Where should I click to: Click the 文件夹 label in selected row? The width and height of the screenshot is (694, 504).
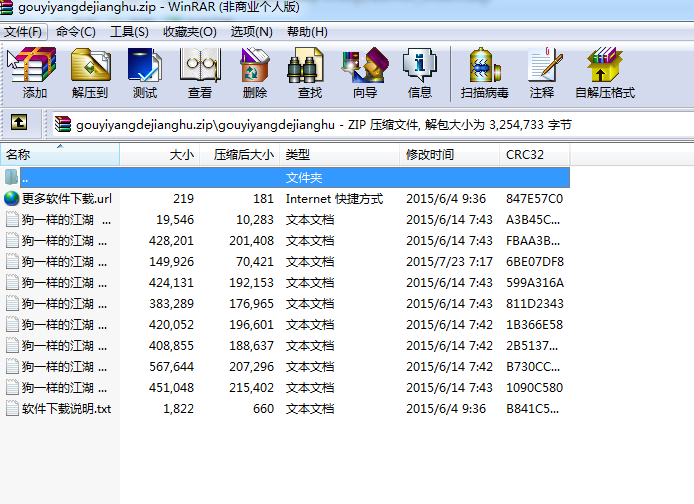(x=304, y=177)
